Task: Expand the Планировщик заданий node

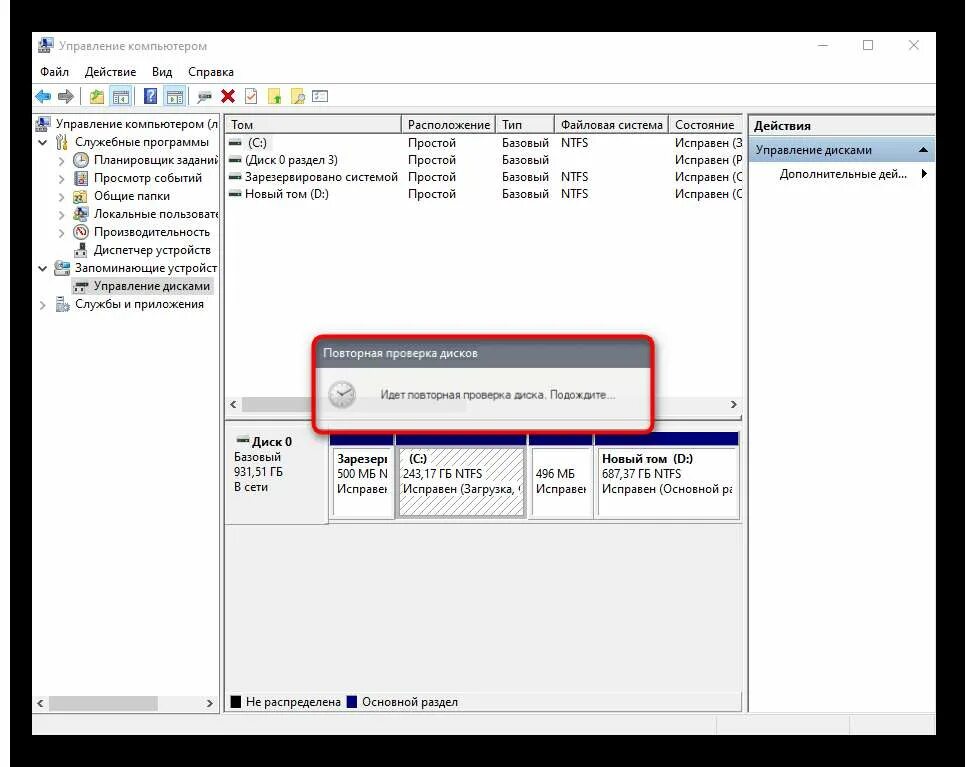Action: coord(61,161)
